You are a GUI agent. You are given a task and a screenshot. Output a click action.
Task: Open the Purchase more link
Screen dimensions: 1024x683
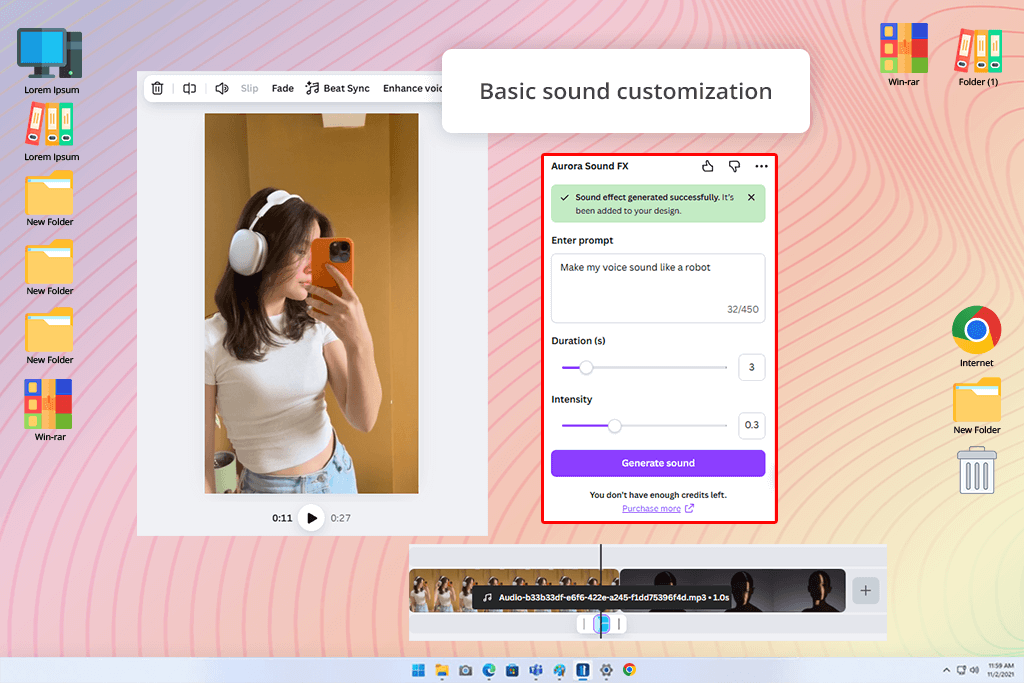(658, 509)
